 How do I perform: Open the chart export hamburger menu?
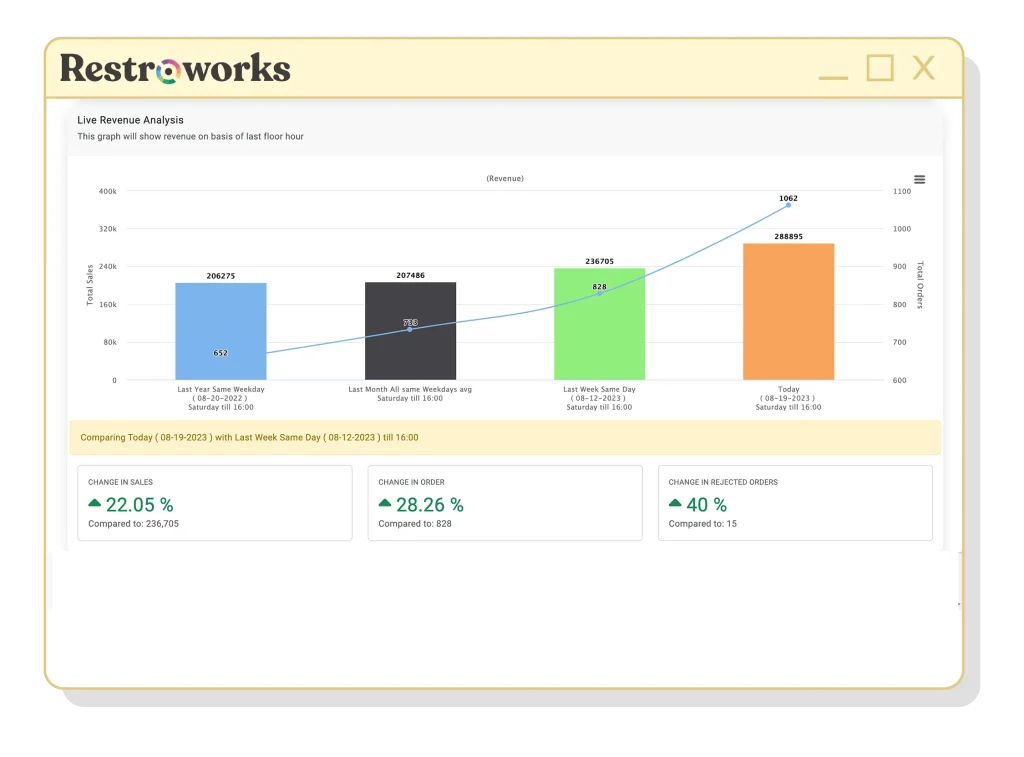919,180
